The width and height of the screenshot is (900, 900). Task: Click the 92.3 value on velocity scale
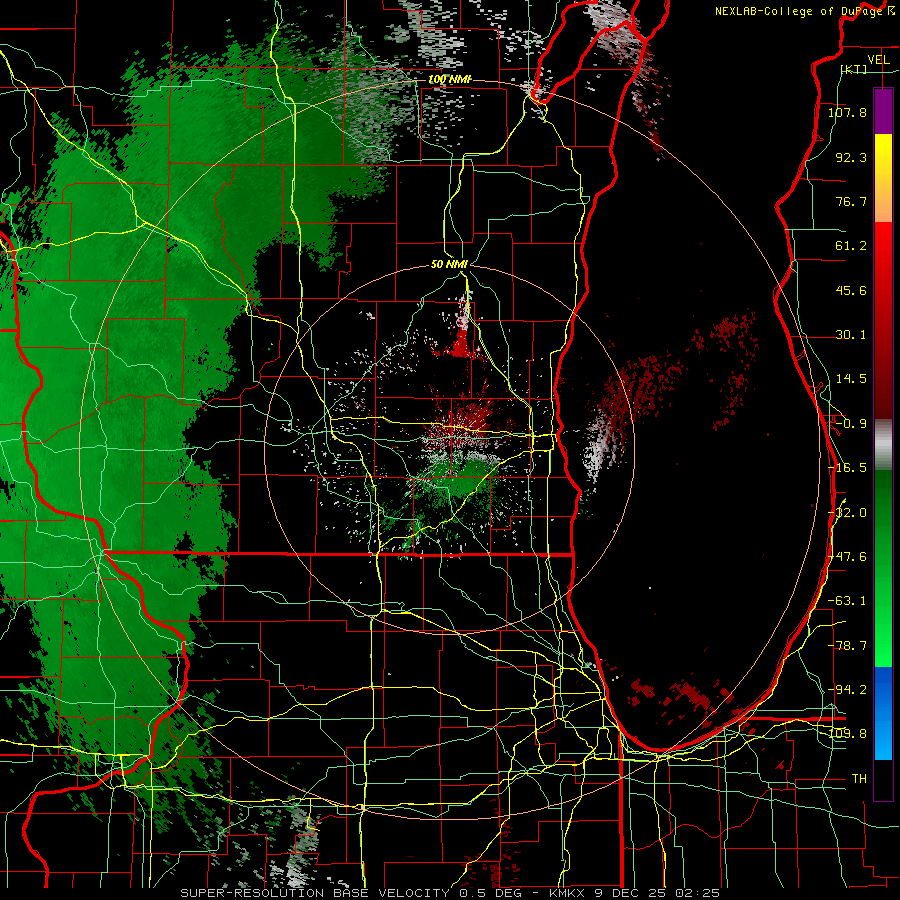(x=851, y=157)
